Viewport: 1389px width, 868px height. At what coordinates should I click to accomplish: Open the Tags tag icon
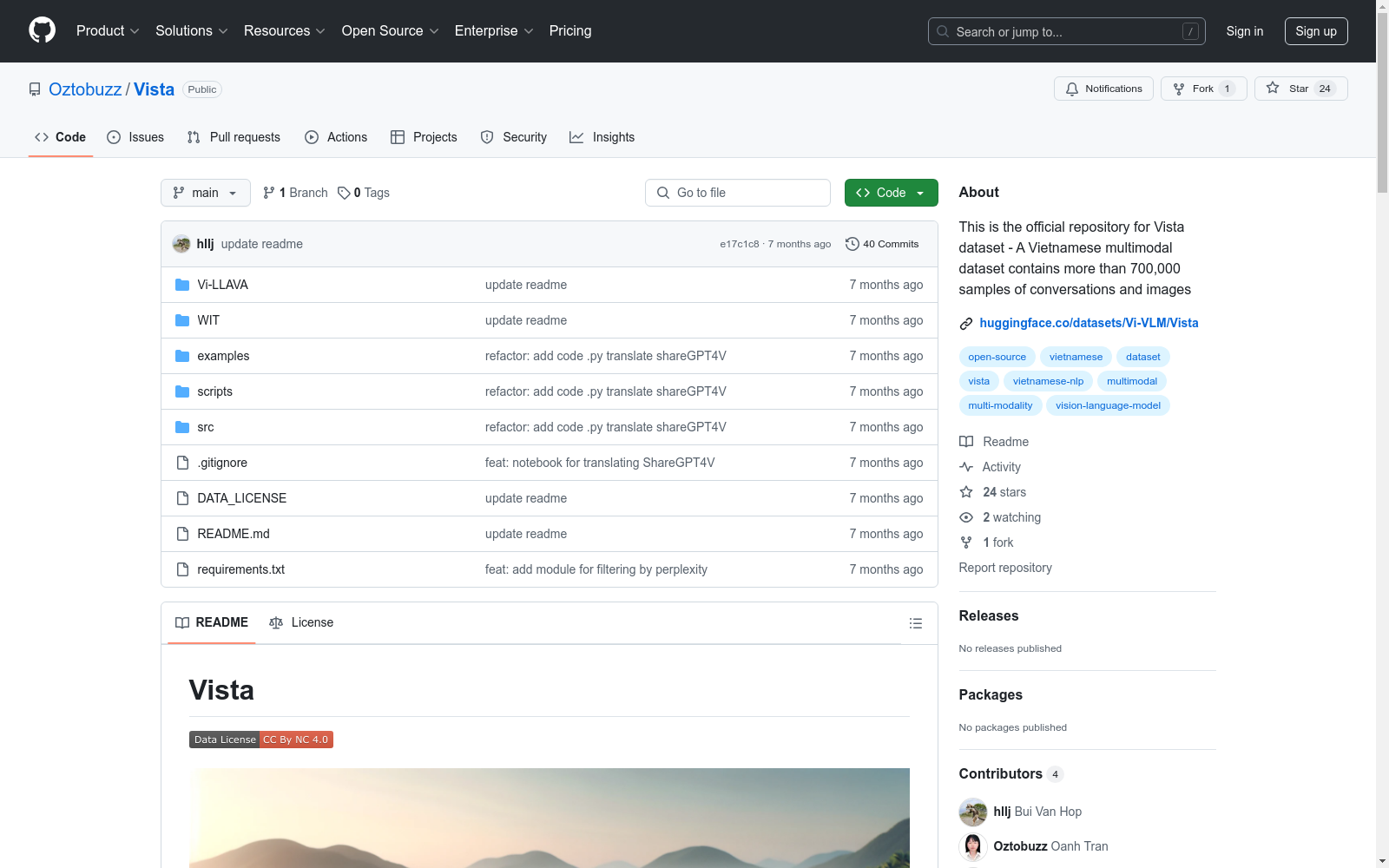(344, 193)
